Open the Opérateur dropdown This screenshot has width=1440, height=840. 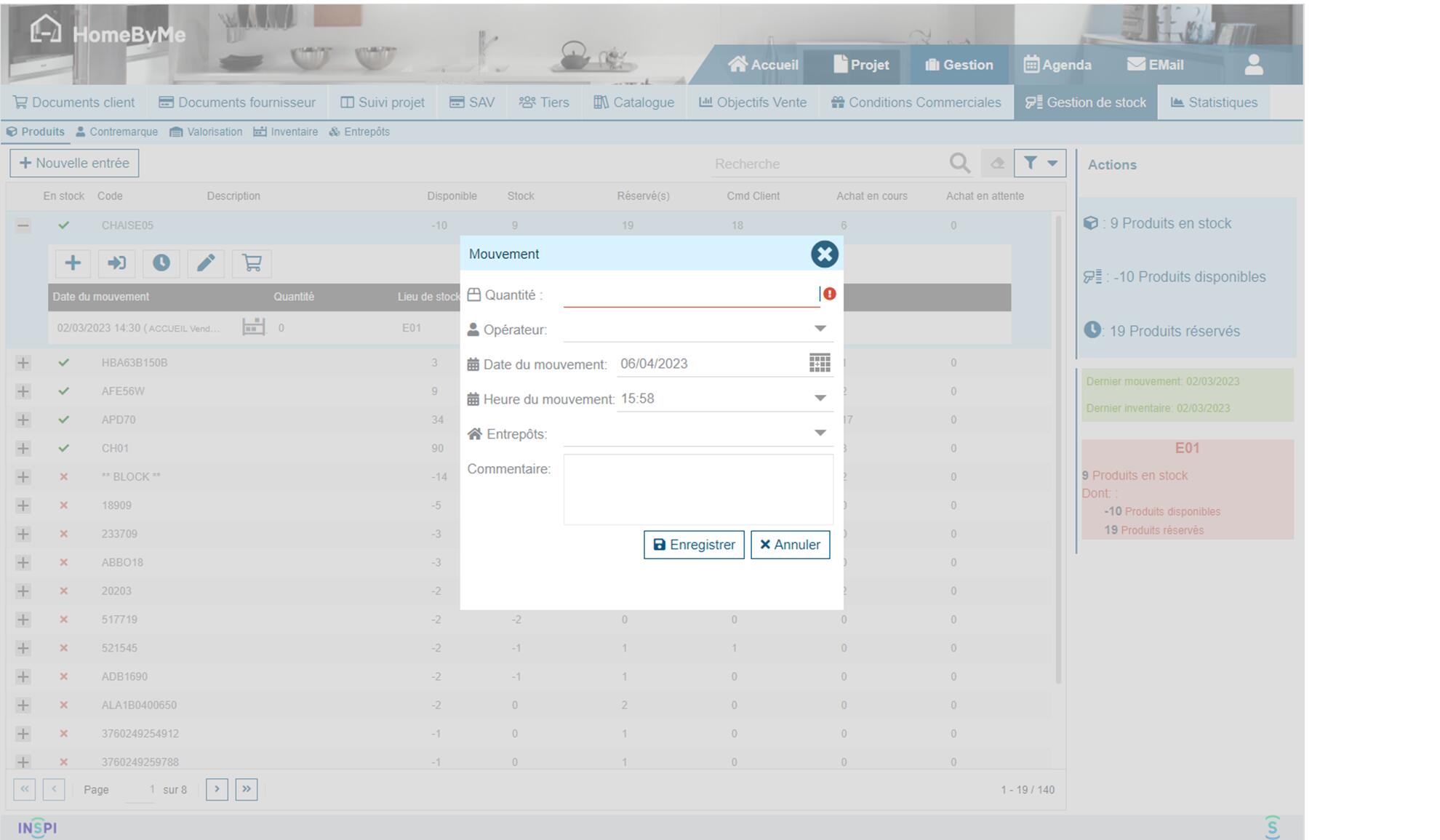(820, 329)
